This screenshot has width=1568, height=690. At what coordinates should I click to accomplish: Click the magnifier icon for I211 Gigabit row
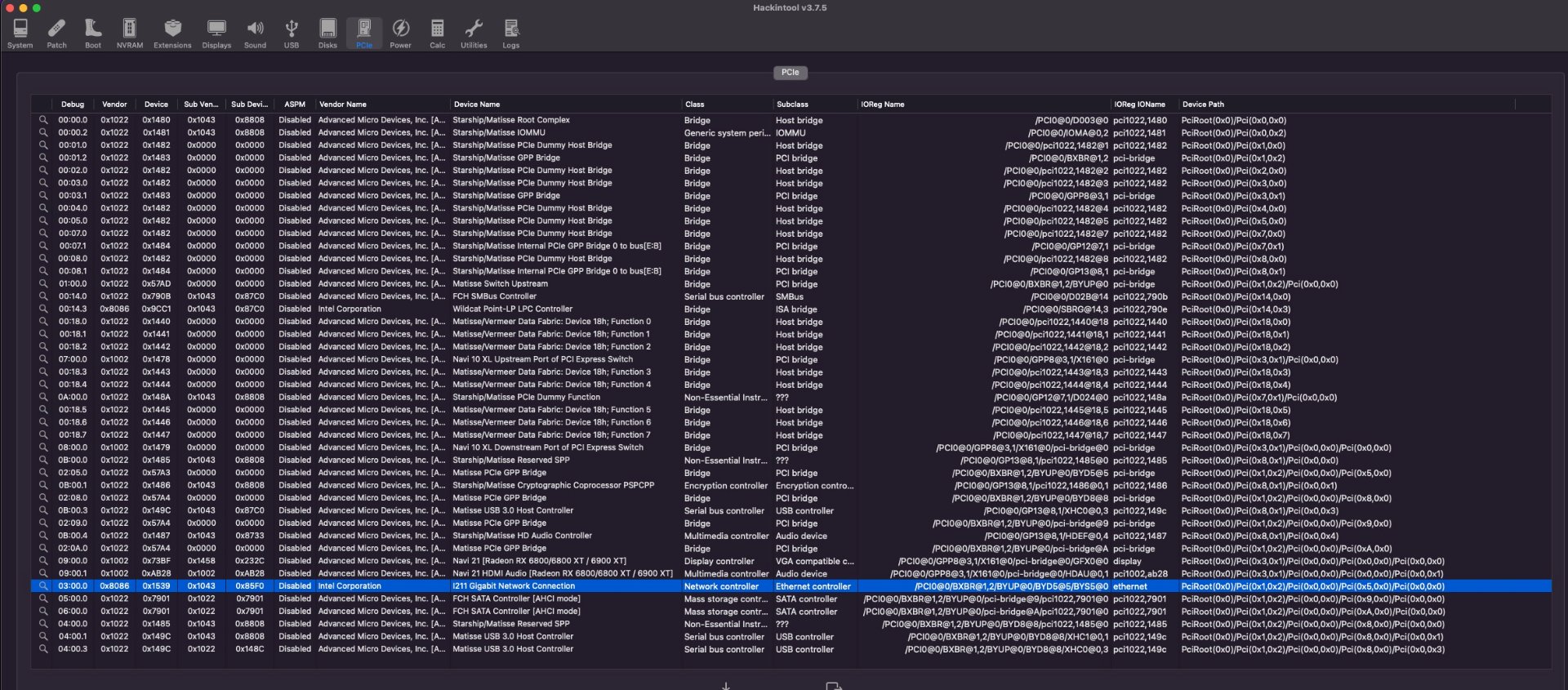point(43,586)
